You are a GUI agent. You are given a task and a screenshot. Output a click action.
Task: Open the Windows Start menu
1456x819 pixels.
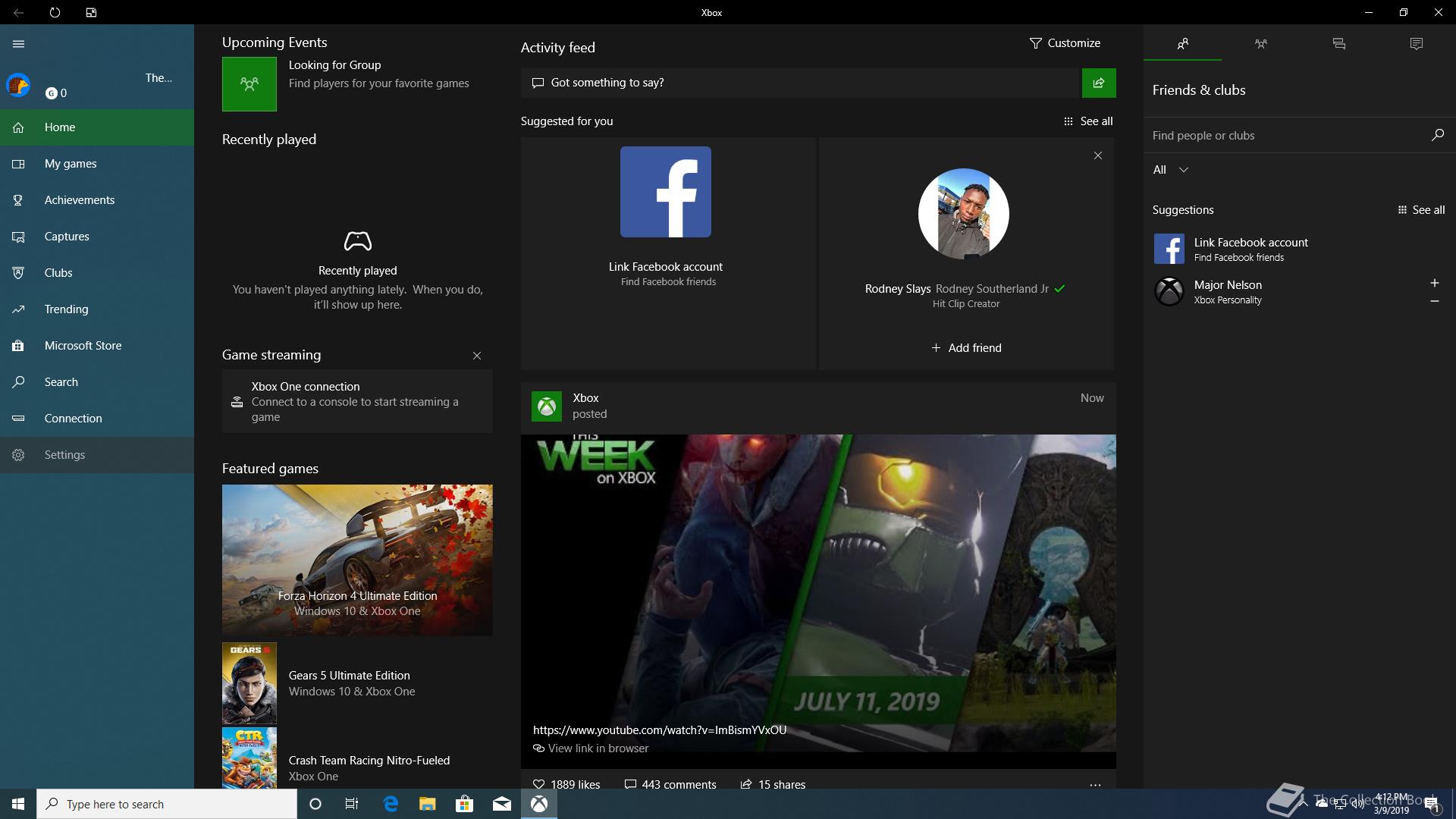coord(18,804)
